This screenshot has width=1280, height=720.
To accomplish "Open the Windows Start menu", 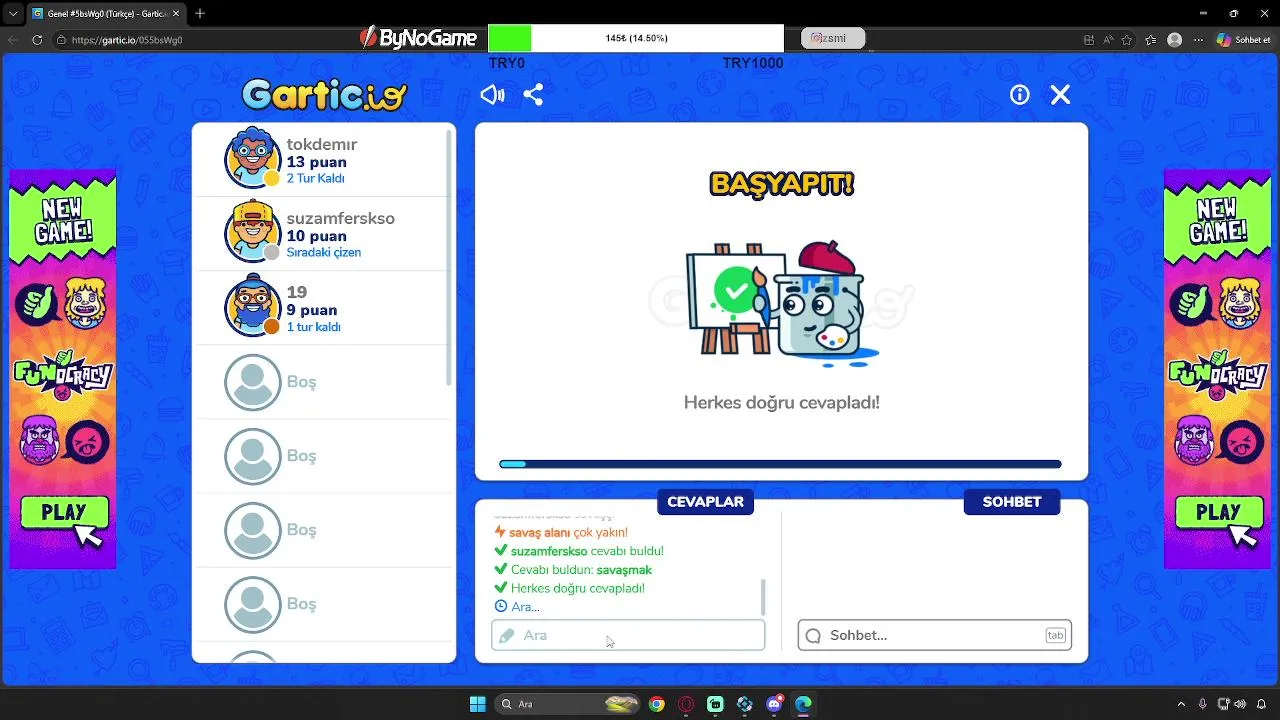I will point(478,704).
